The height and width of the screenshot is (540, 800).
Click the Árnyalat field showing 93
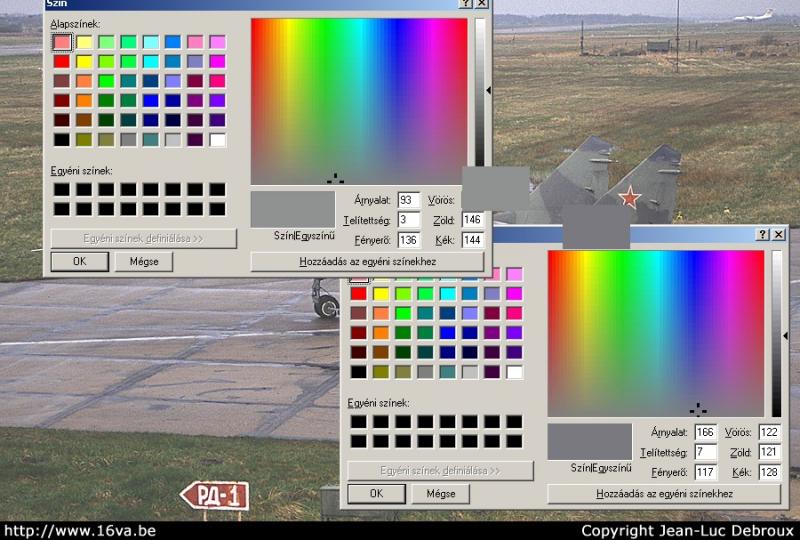coord(408,200)
